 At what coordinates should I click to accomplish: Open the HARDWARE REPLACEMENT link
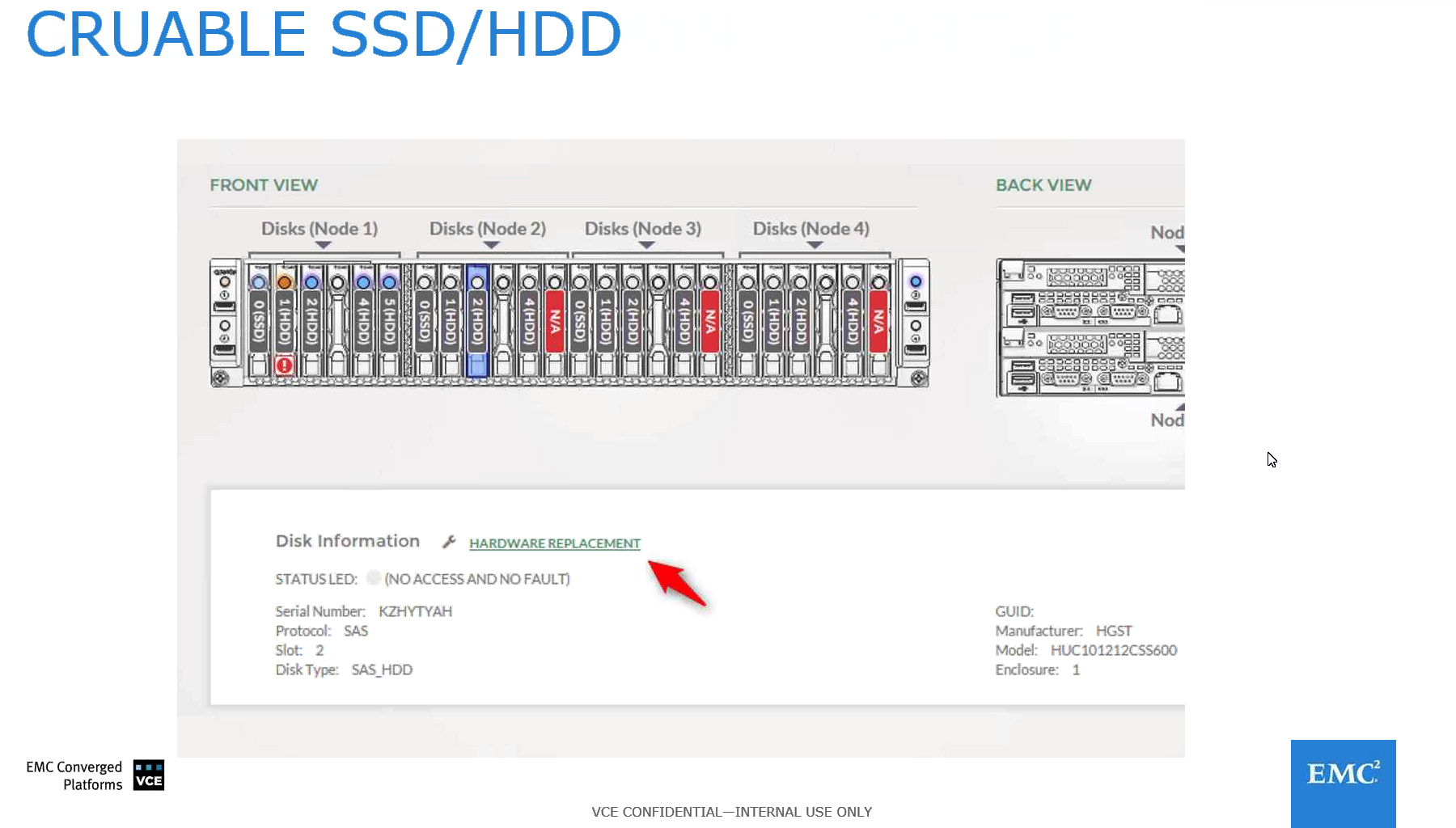[554, 543]
